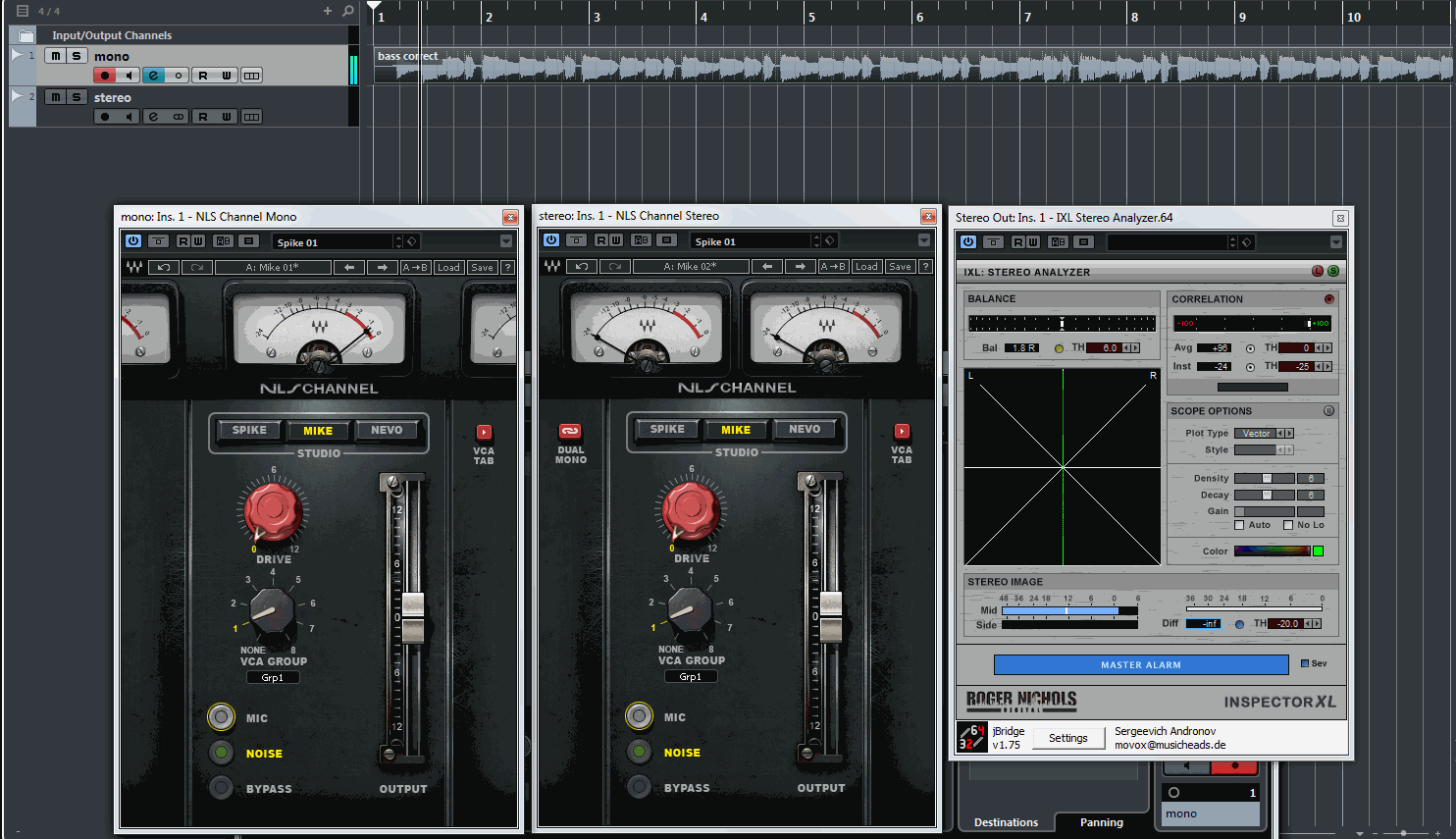Toggle DUAL MONO link in NLS Stereo
The image size is (1456, 839).
pos(570,431)
